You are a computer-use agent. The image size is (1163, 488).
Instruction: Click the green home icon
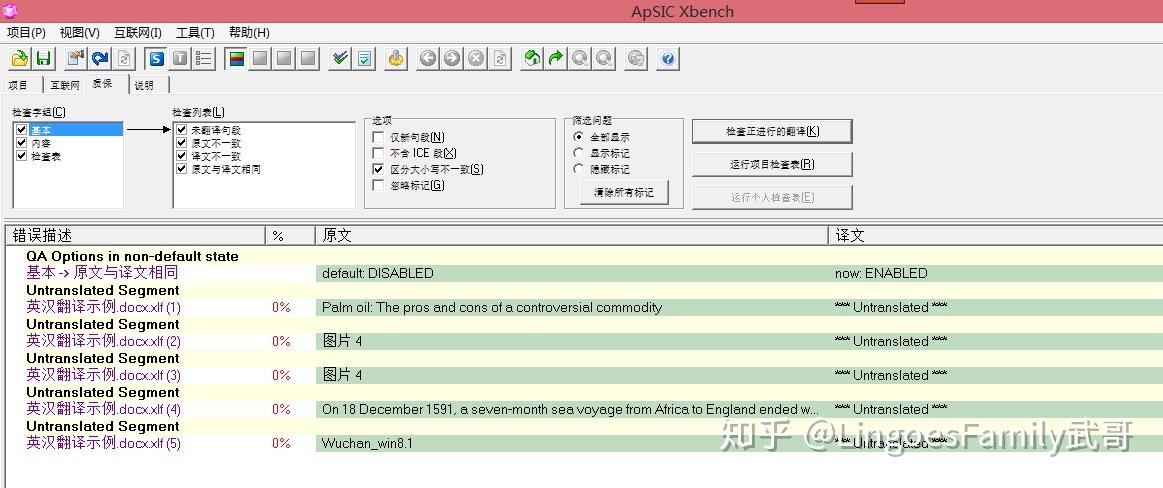tap(532, 59)
